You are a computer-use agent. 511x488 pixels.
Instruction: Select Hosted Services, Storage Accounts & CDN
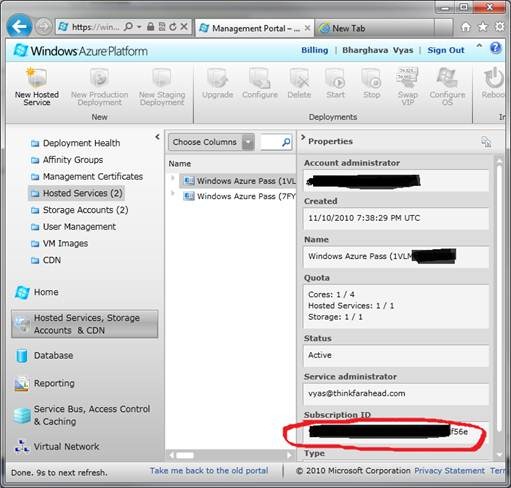click(85, 324)
